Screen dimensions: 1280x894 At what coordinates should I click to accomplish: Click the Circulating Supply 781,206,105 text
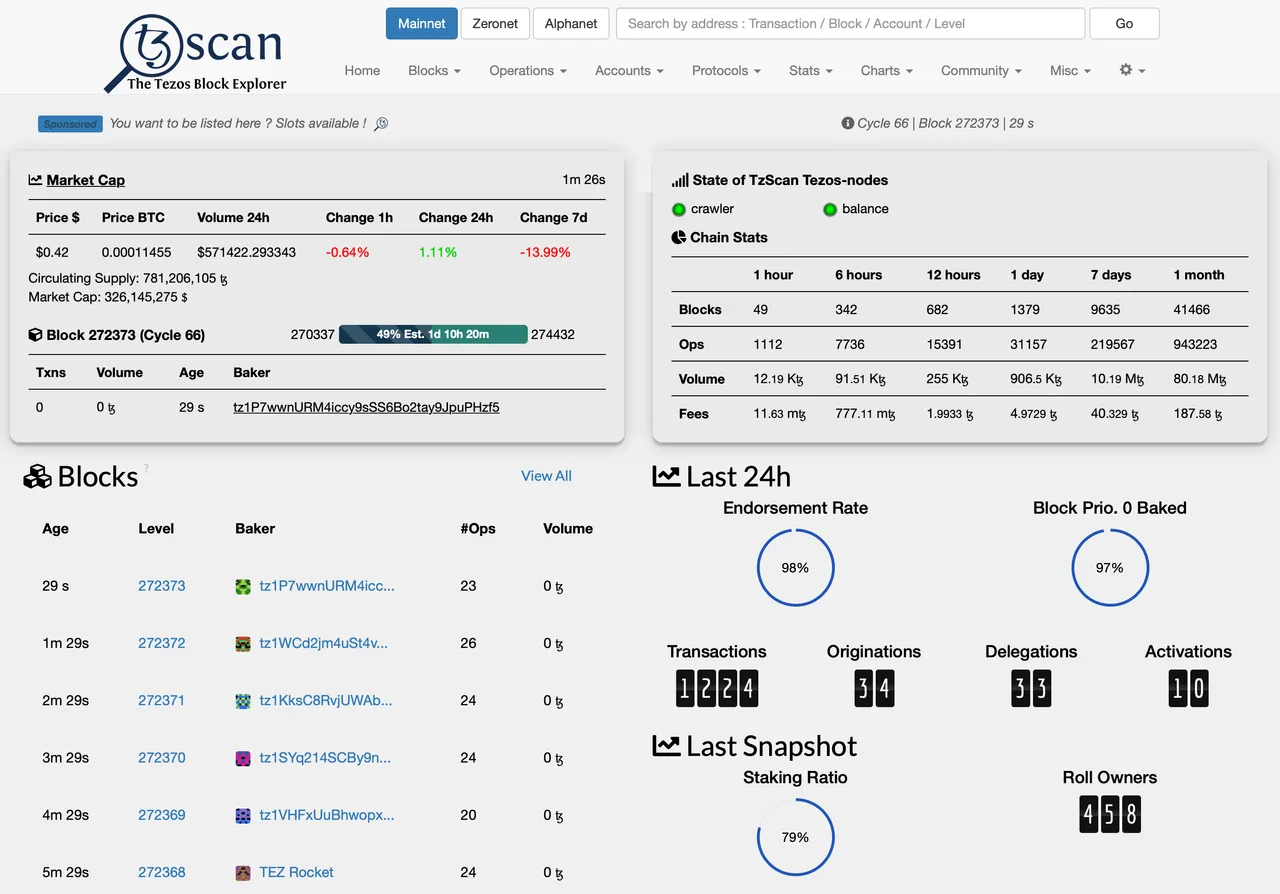[x=128, y=278]
